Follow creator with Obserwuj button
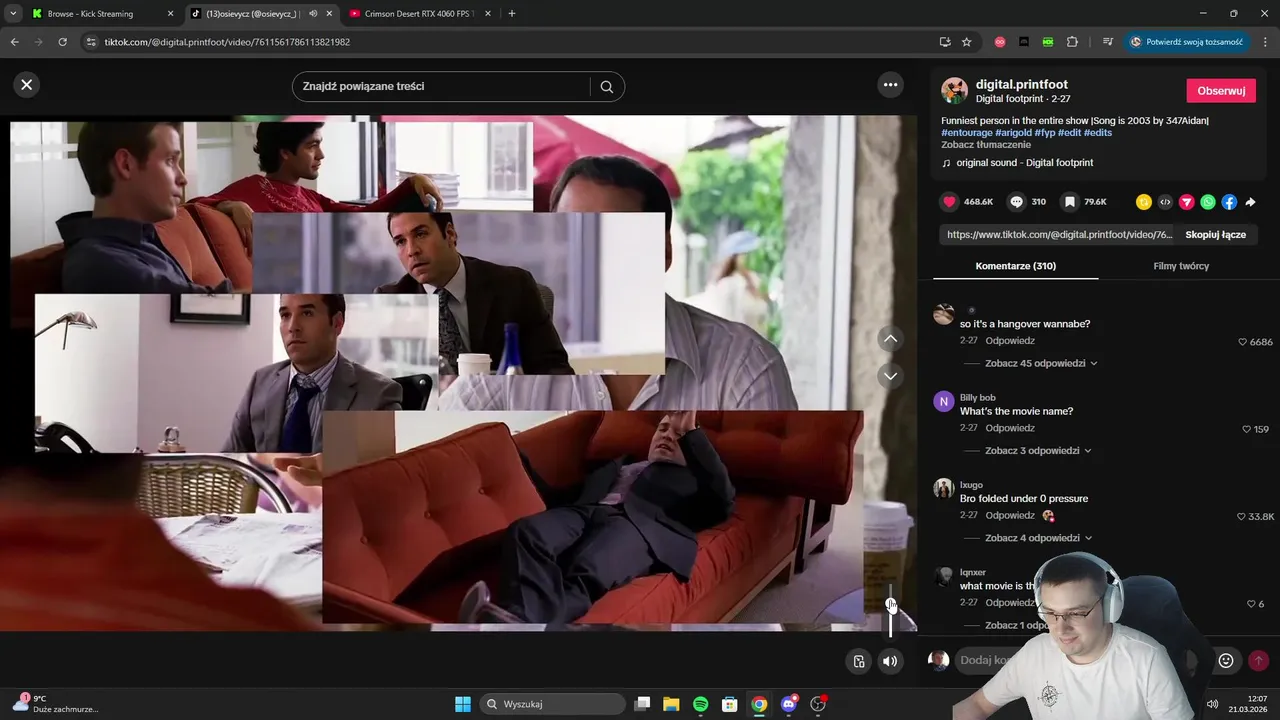 coord(1221,90)
